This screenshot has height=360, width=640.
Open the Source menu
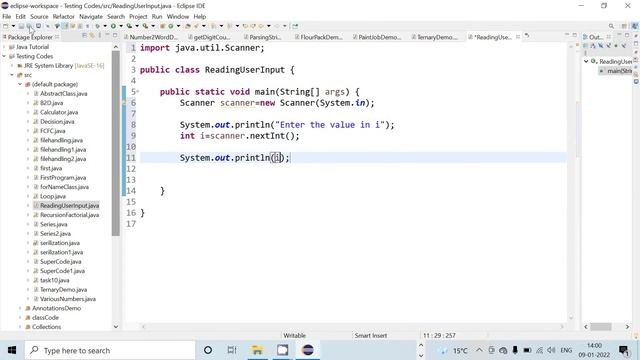[x=39, y=16]
